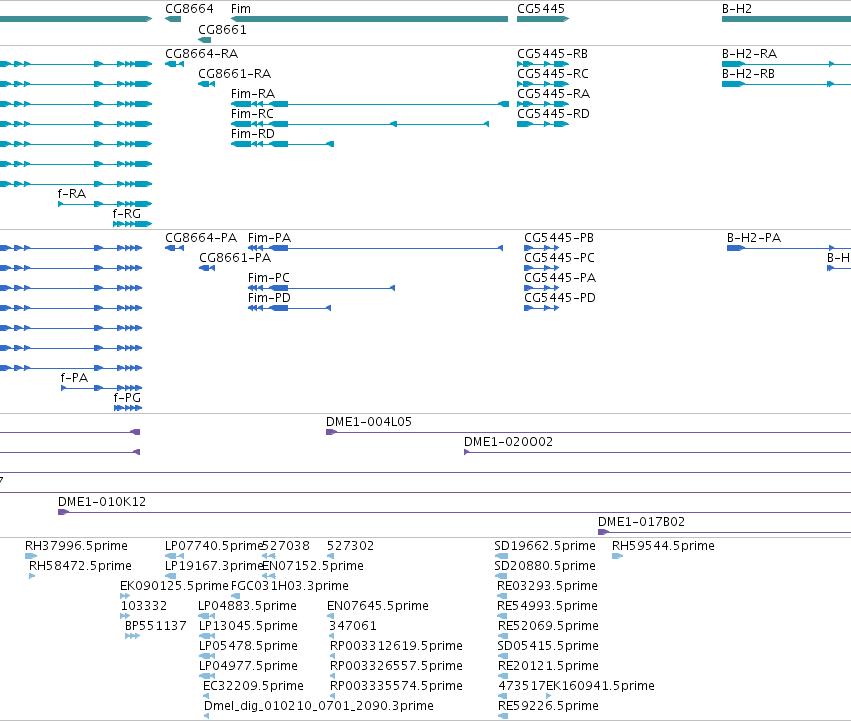Select the CG8661 gene glyph
This screenshot has height=721, width=851.
[205, 40]
